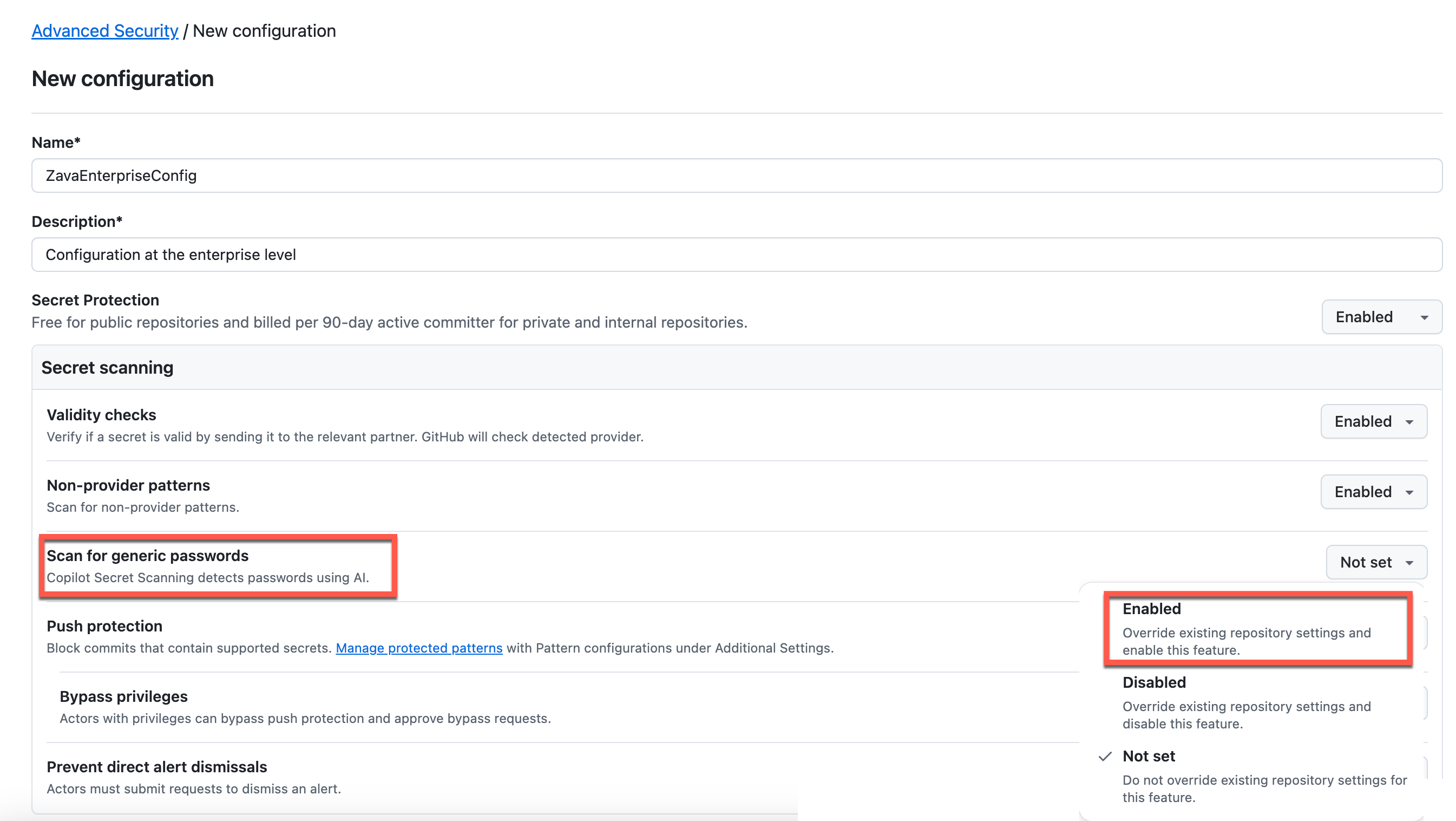Click the Description input field
The image size is (1456, 821).
click(736, 255)
